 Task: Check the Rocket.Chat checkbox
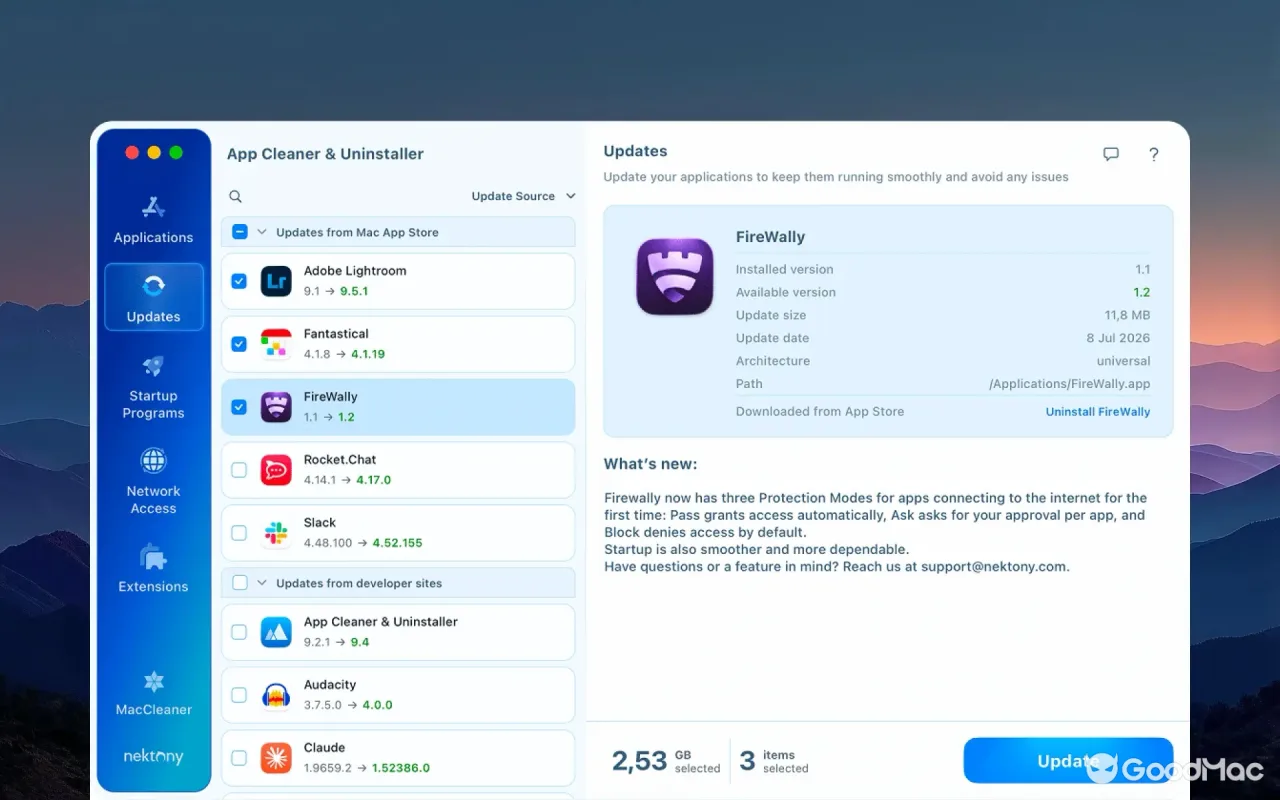point(239,470)
